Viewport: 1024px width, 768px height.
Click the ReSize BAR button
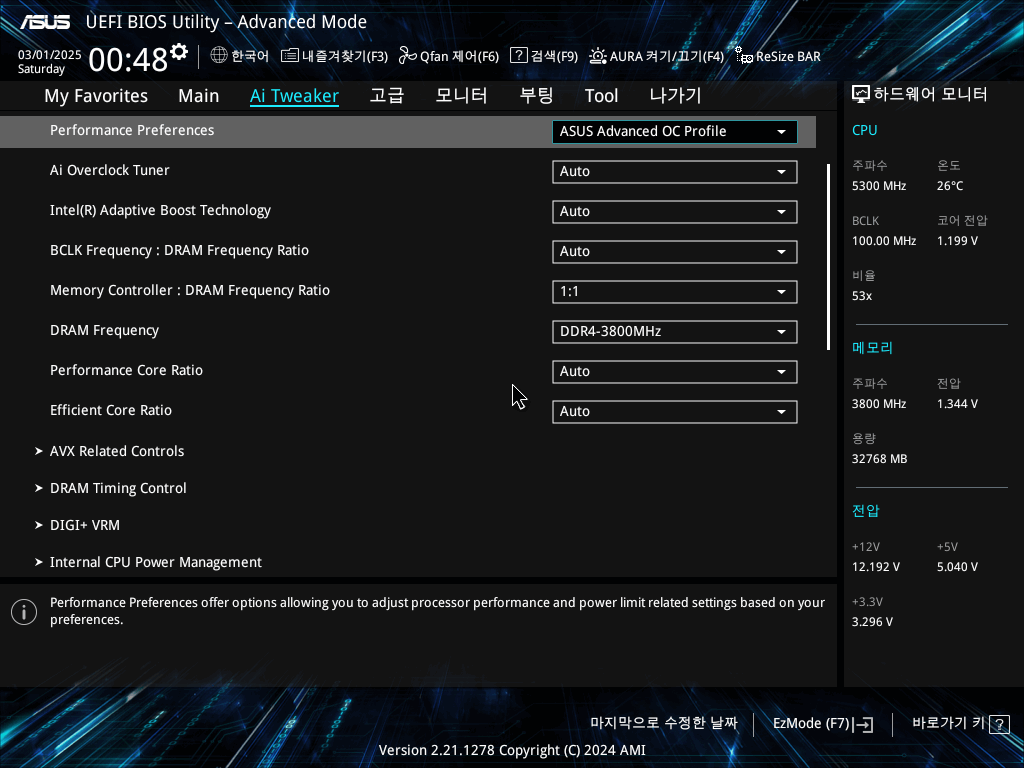(x=778, y=56)
